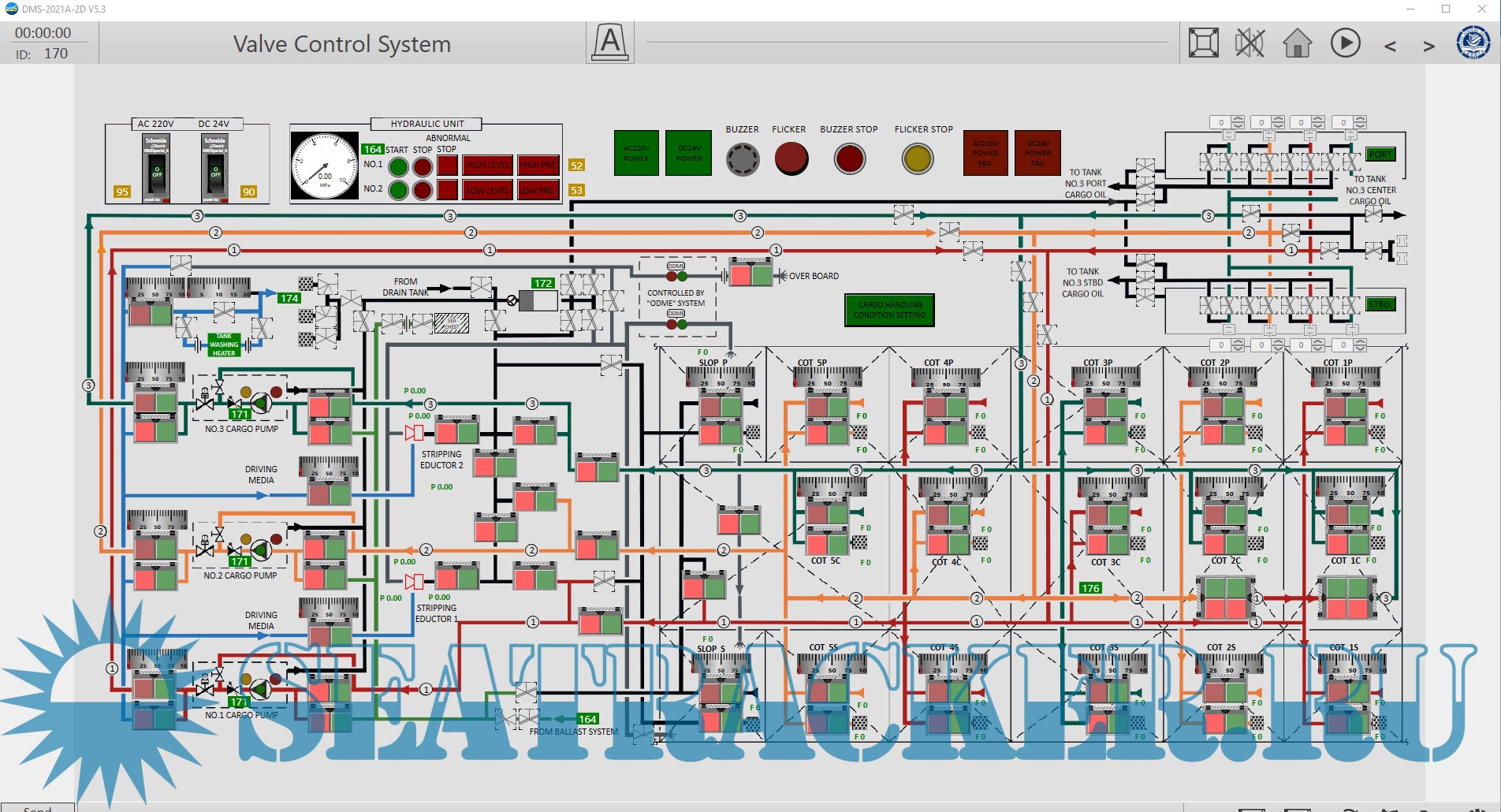Switch on the DC 24V circuit breaker
Screen dimensions: 1501x812
point(214,169)
